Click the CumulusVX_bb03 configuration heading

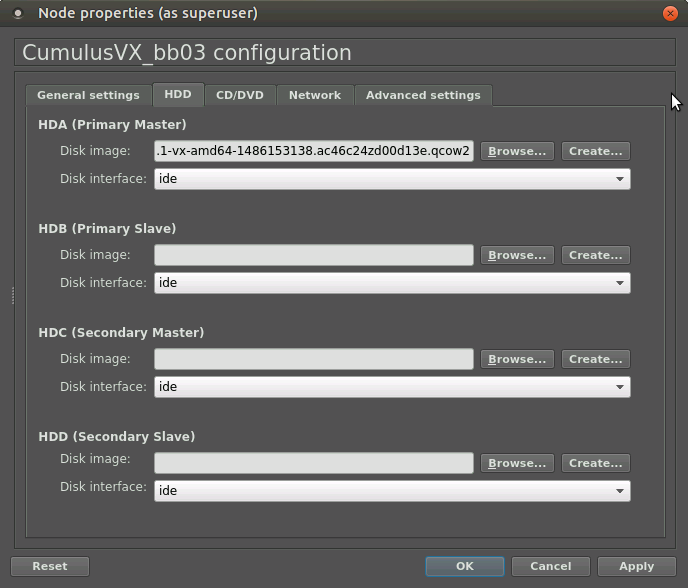187,53
